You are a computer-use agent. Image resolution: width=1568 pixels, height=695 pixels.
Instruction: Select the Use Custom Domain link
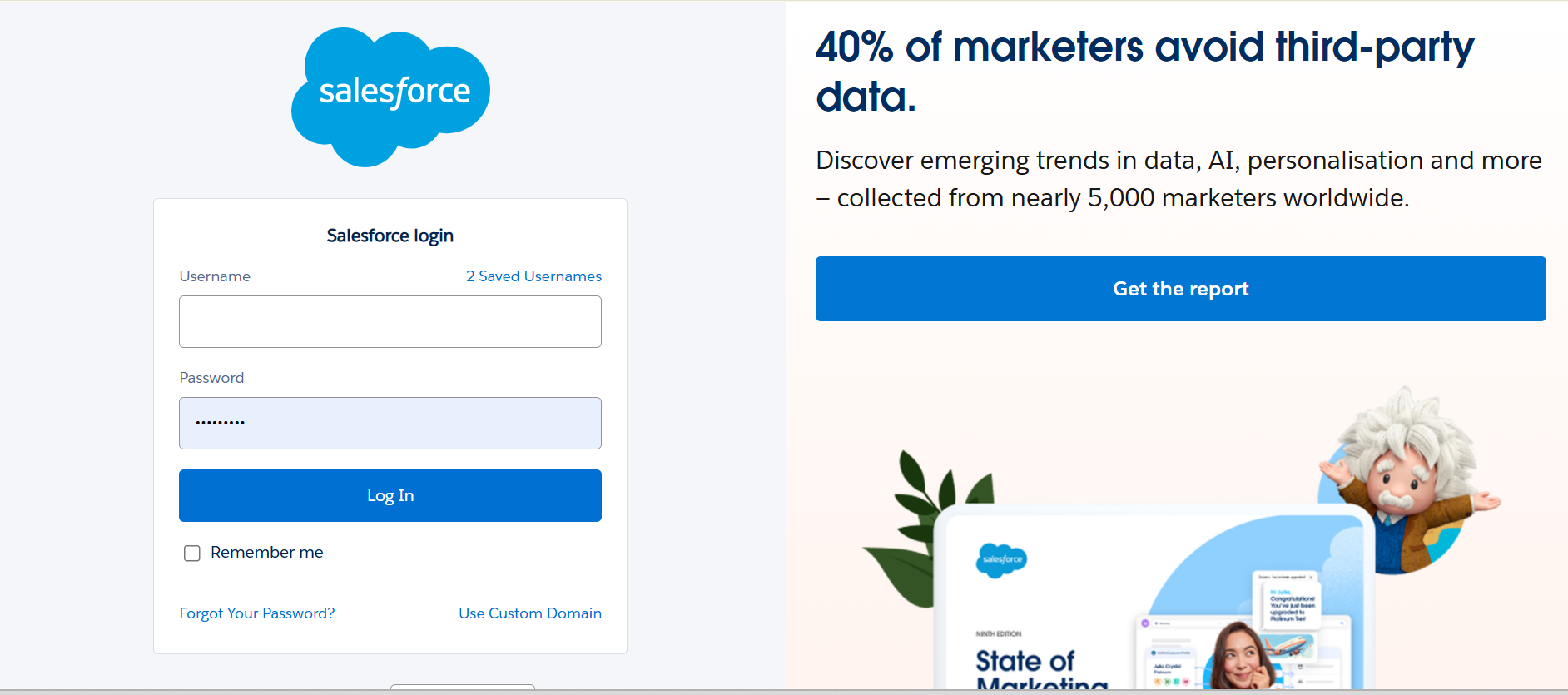coord(530,613)
